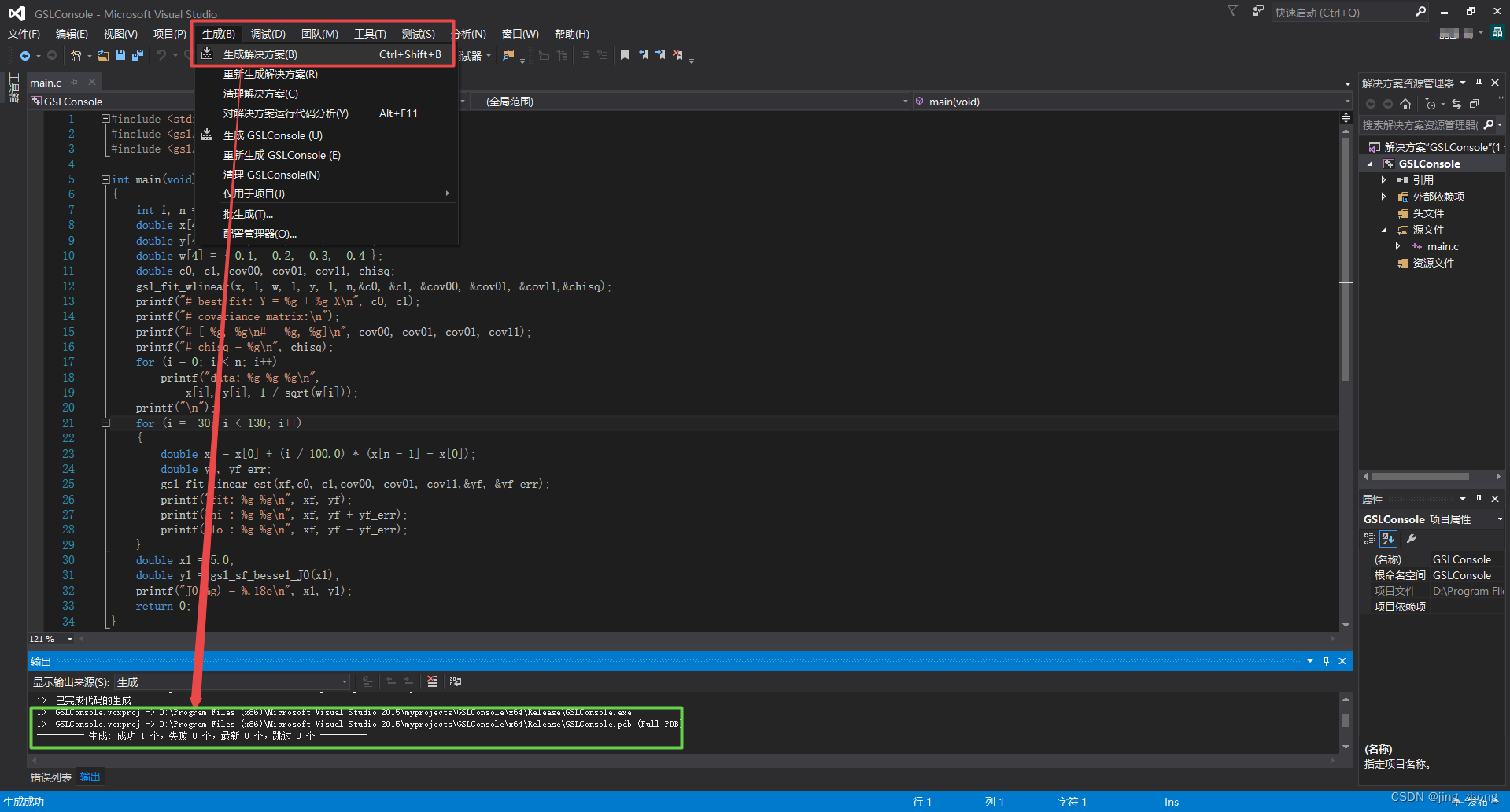Click pending changes filter clock icon
This screenshot has width=1510, height=812.
(1430, 104)
